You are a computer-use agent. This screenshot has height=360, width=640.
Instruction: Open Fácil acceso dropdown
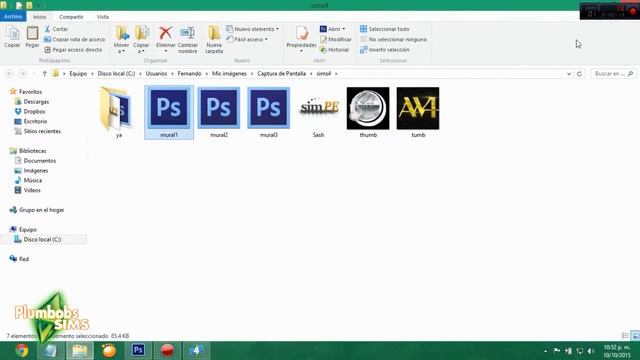coord(267,40)
